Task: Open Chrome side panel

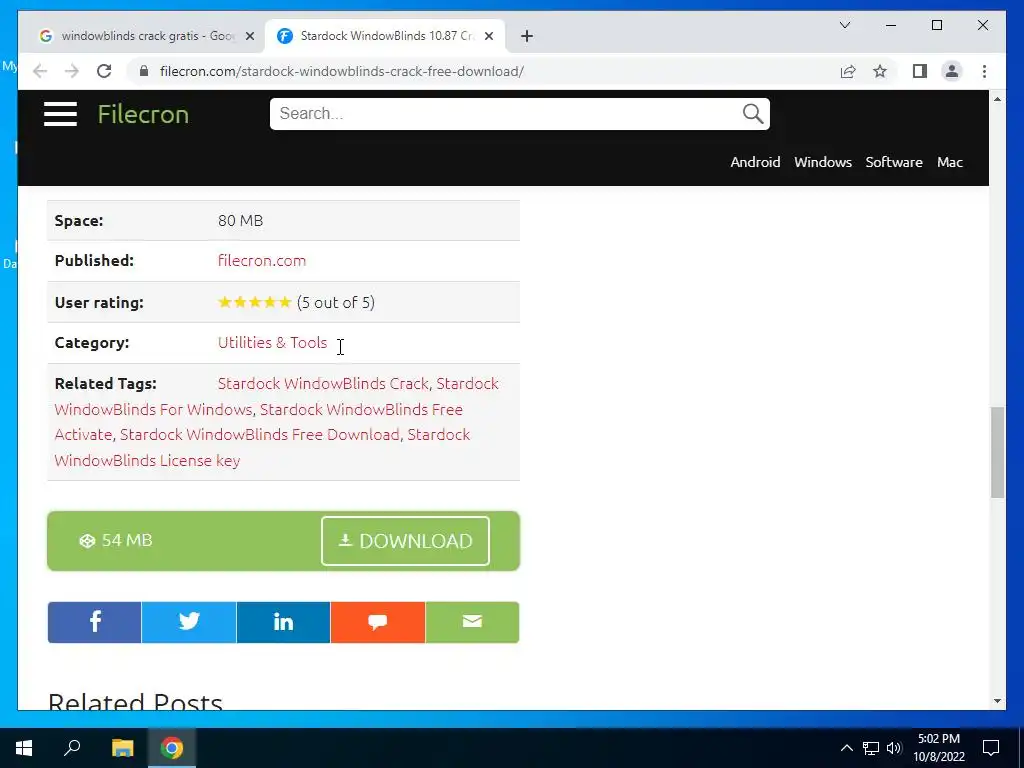Action: [920, 71]
